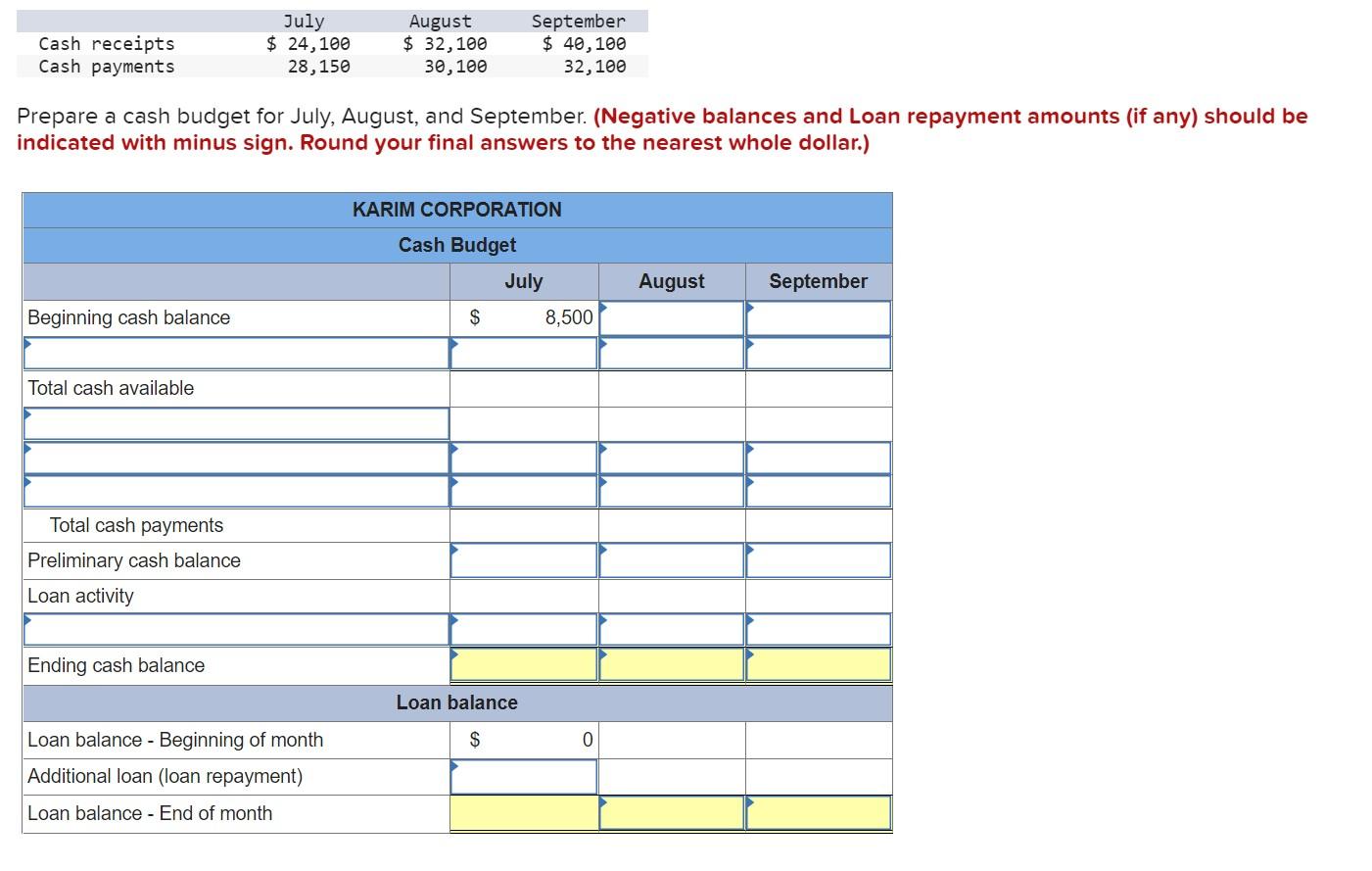Click July cell in row below Beginning cash balance
Screen dimensions: 1372x871
point(524,353)
